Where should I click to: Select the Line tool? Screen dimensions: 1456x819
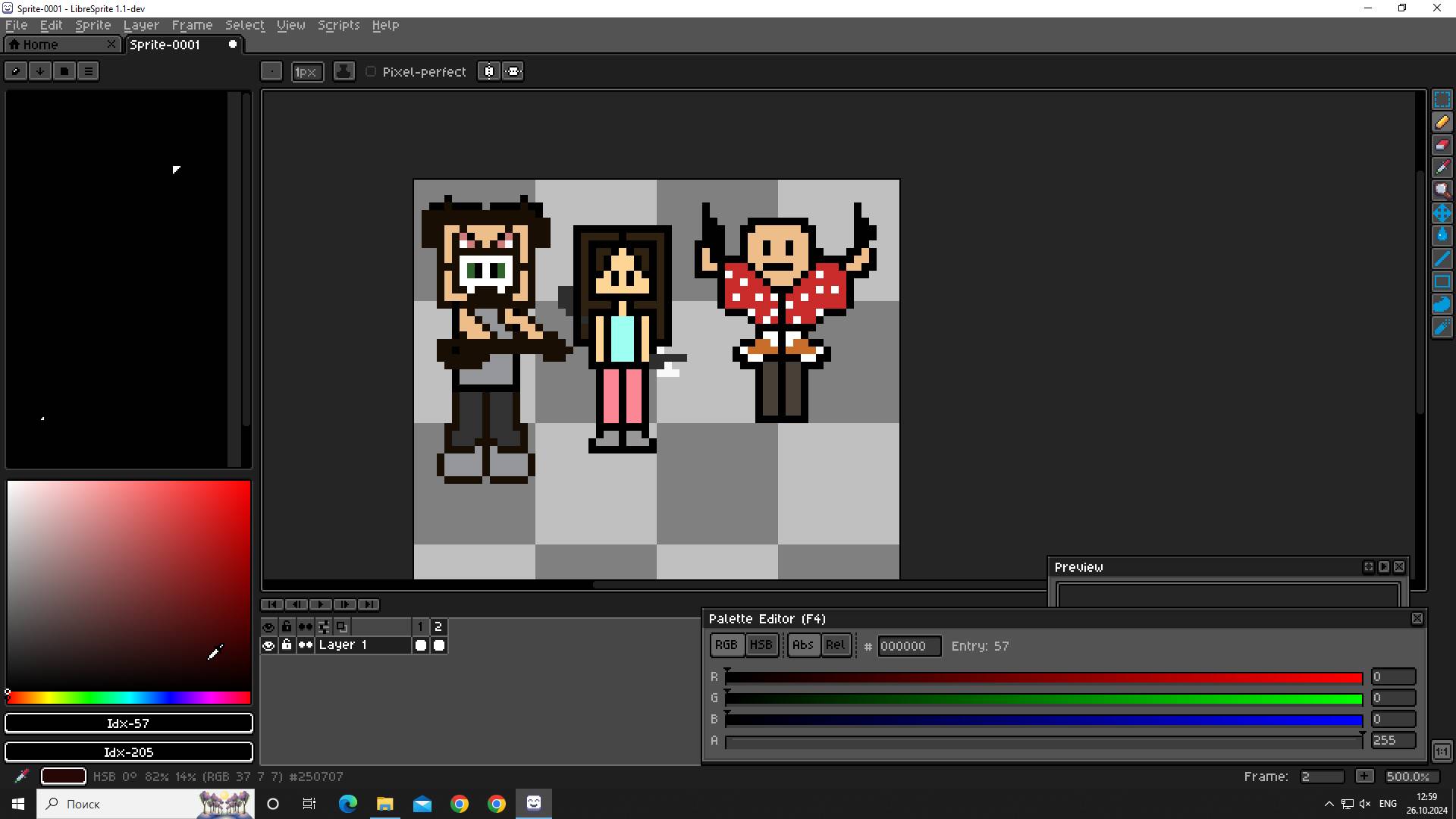coord(1442,259)
